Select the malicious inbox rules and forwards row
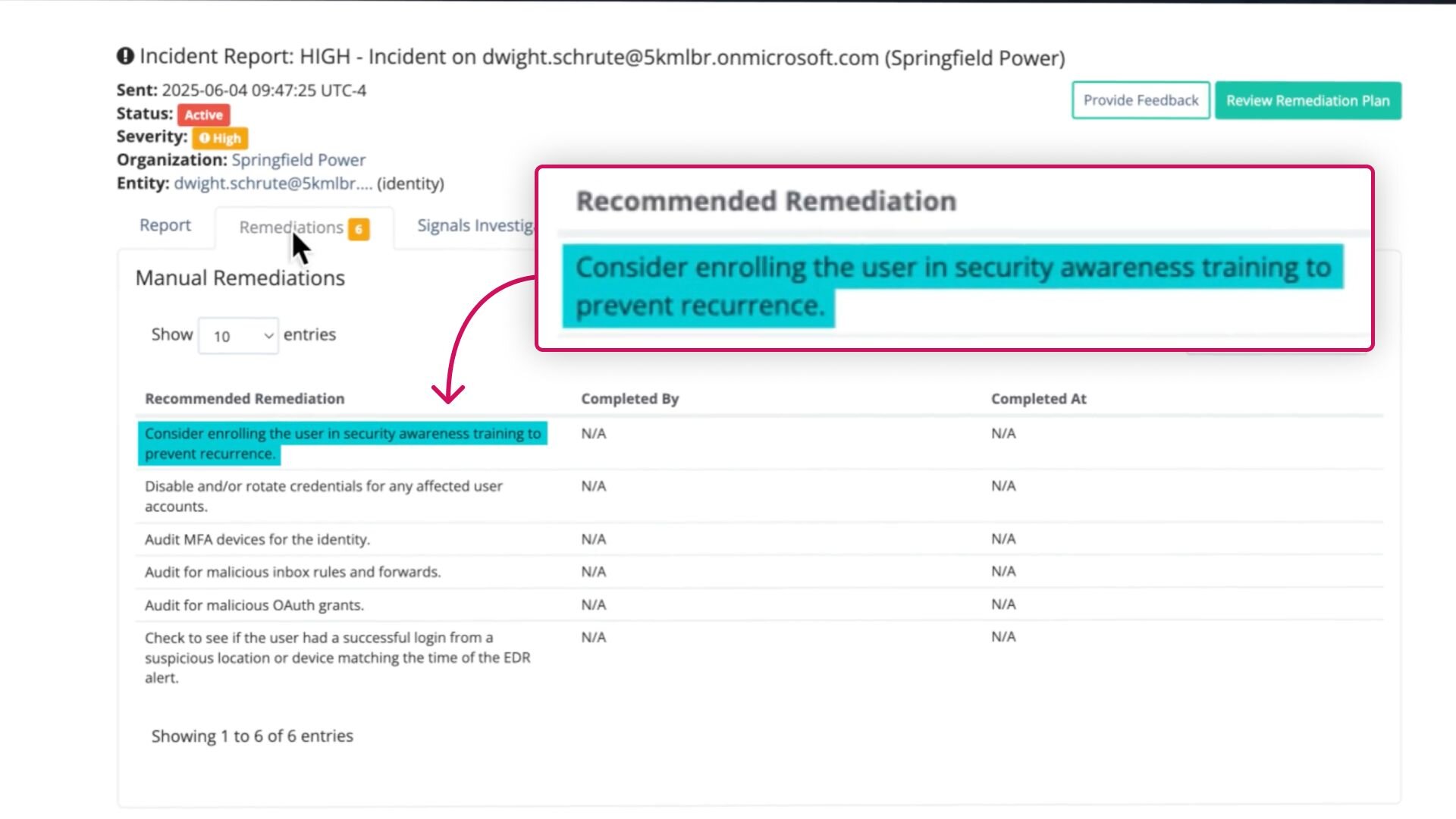The width and height of the screenshot is (1456, 819). point(292,572)
